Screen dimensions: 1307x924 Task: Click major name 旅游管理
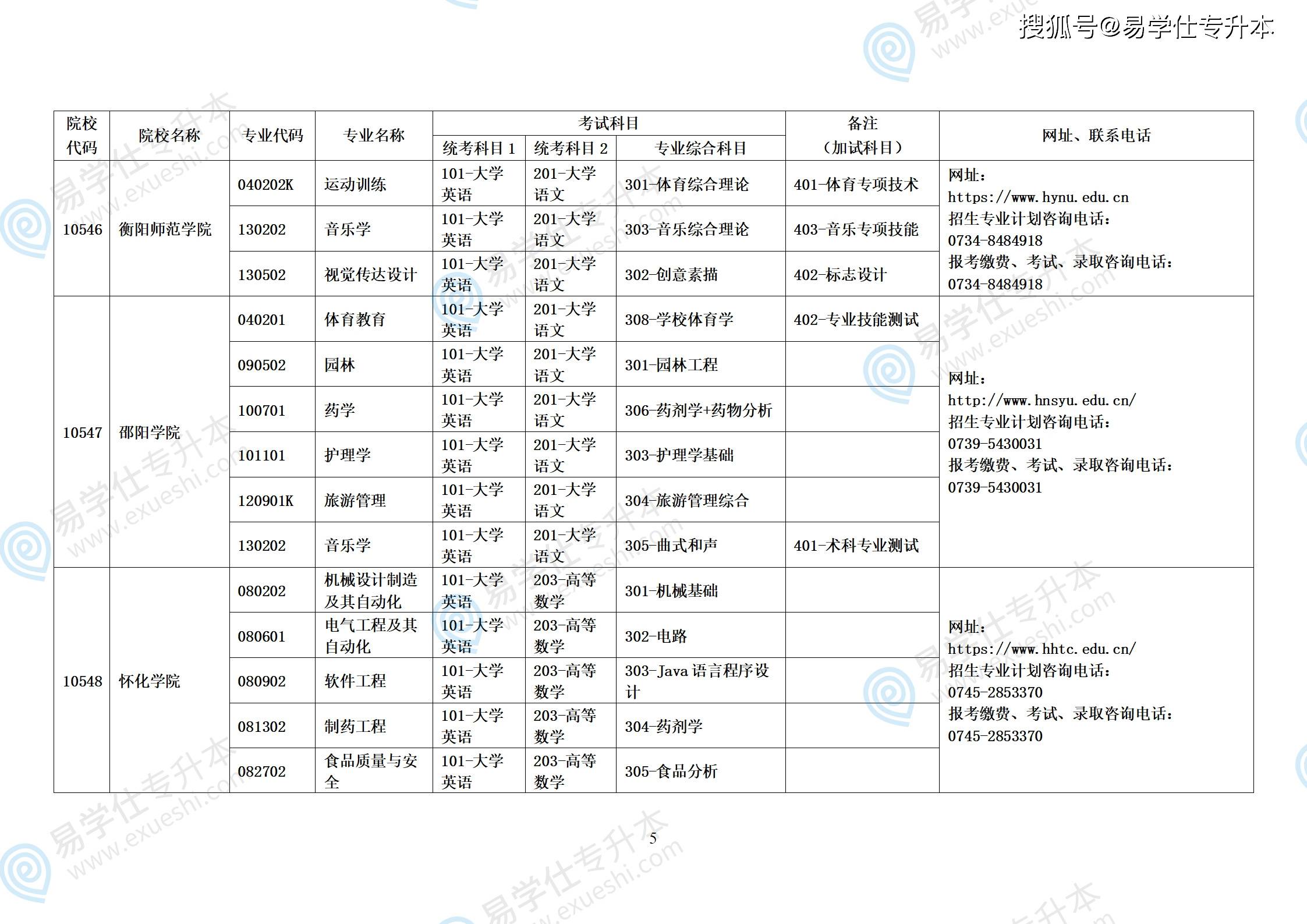click(x=355, y=501)
